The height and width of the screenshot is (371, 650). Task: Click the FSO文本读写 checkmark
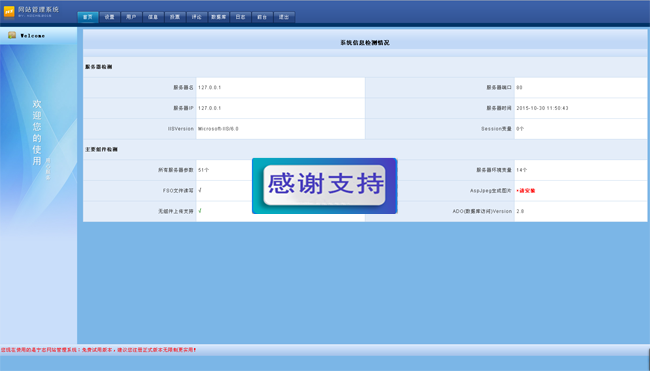point(200,190)
